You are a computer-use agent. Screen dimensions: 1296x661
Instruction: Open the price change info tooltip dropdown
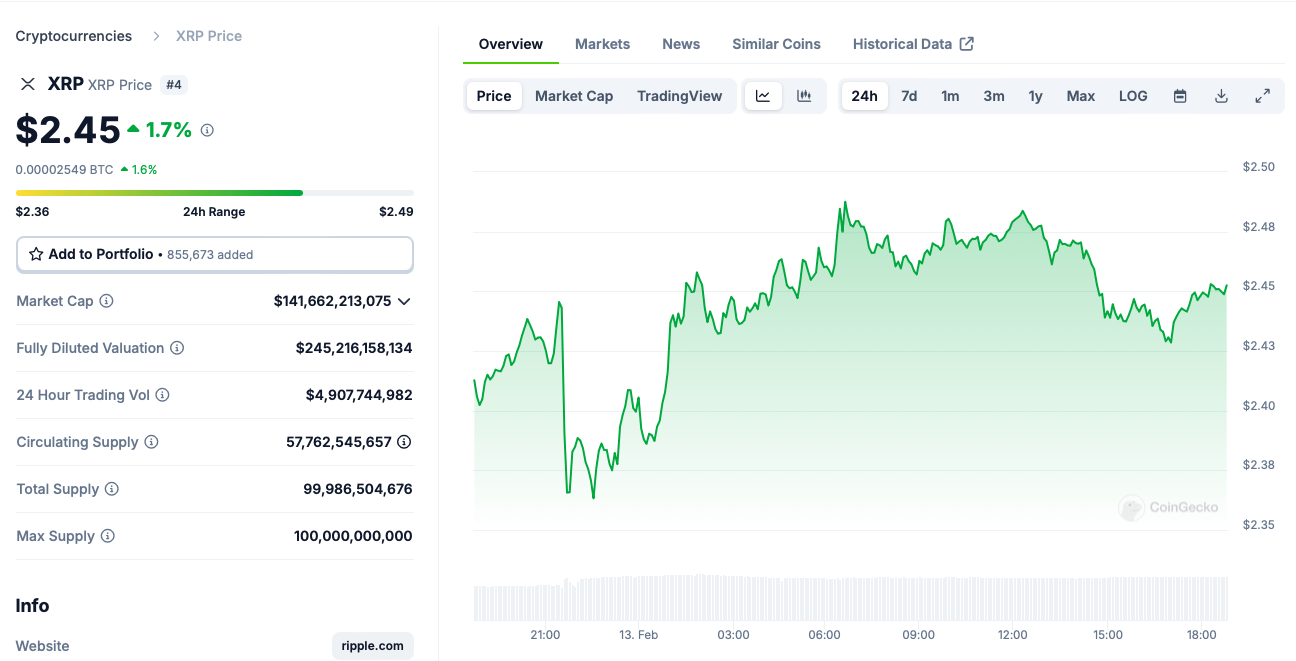(x=206, y=129)
